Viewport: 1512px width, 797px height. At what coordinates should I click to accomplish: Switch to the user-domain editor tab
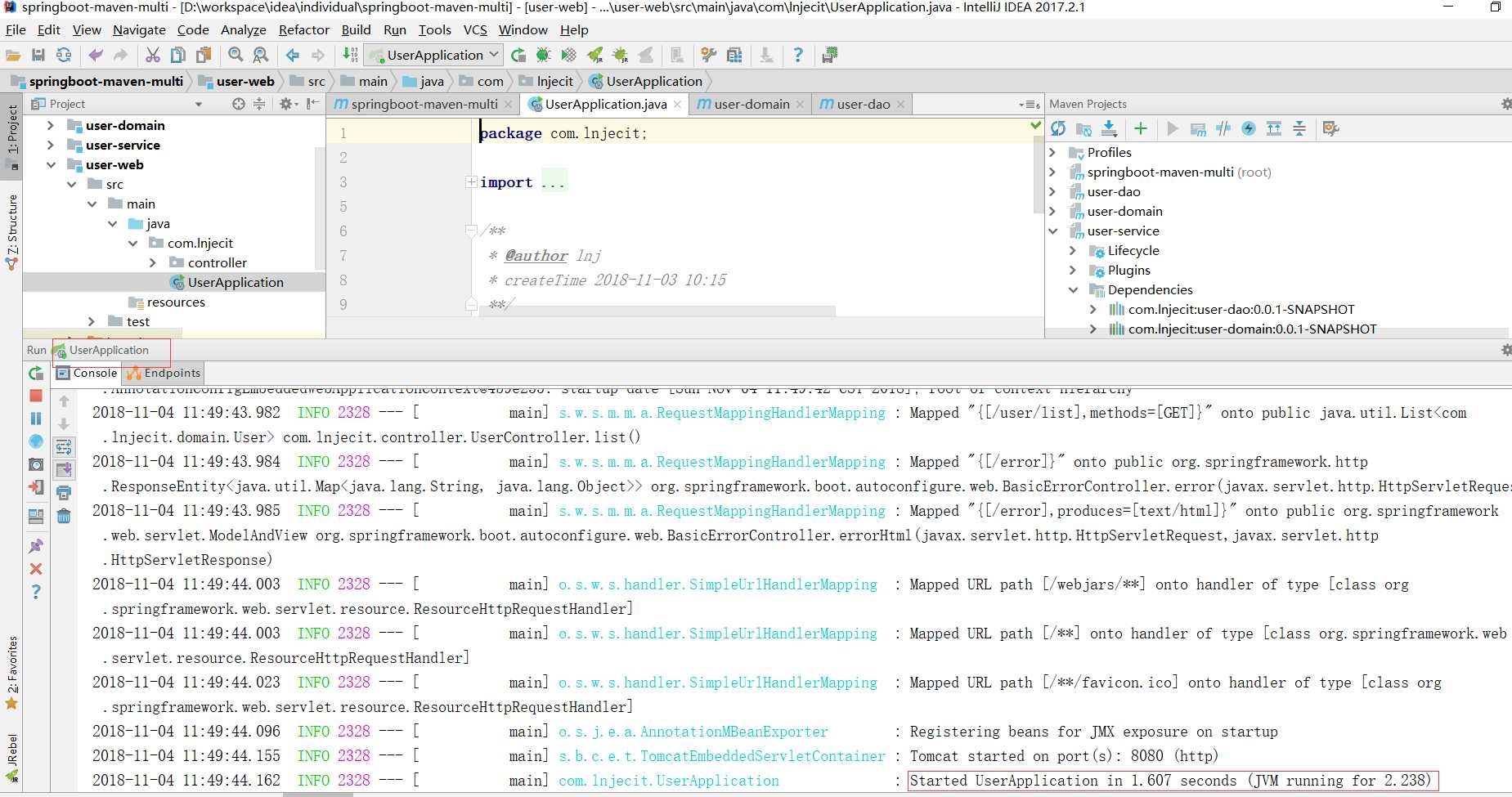751,104
